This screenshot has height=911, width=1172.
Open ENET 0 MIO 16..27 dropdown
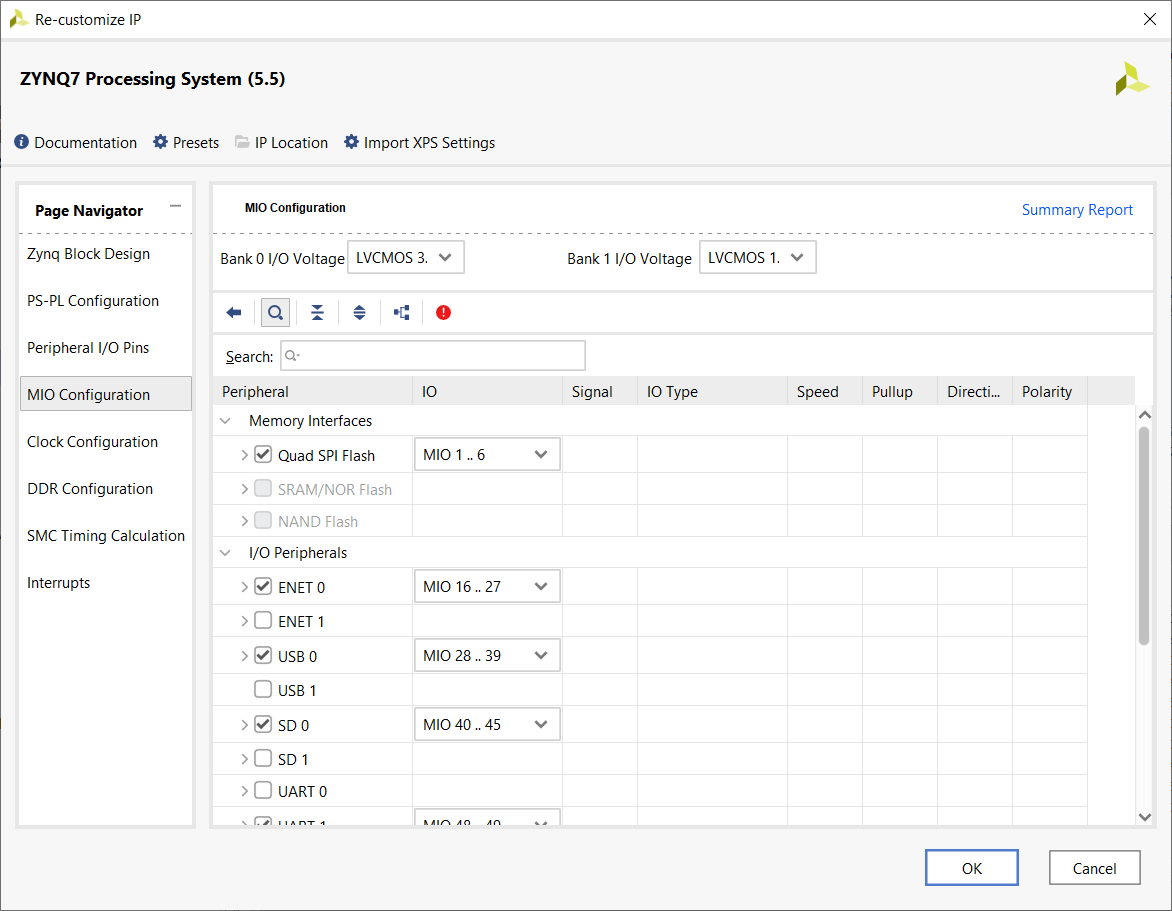pos(487,587)
